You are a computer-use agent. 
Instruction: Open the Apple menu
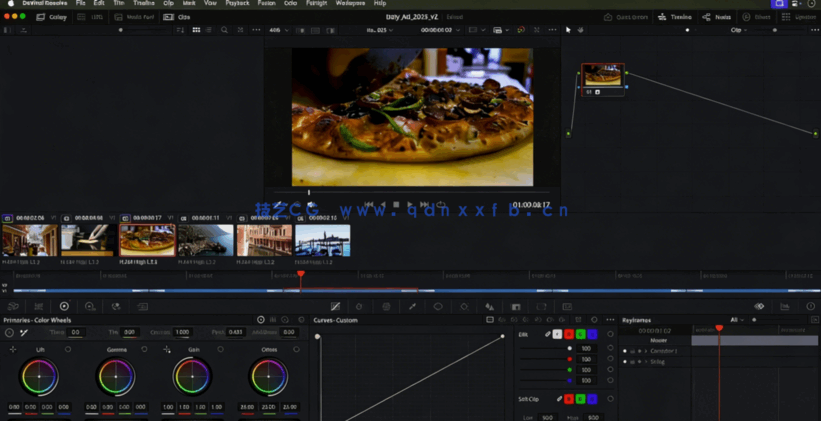(10, 3)
